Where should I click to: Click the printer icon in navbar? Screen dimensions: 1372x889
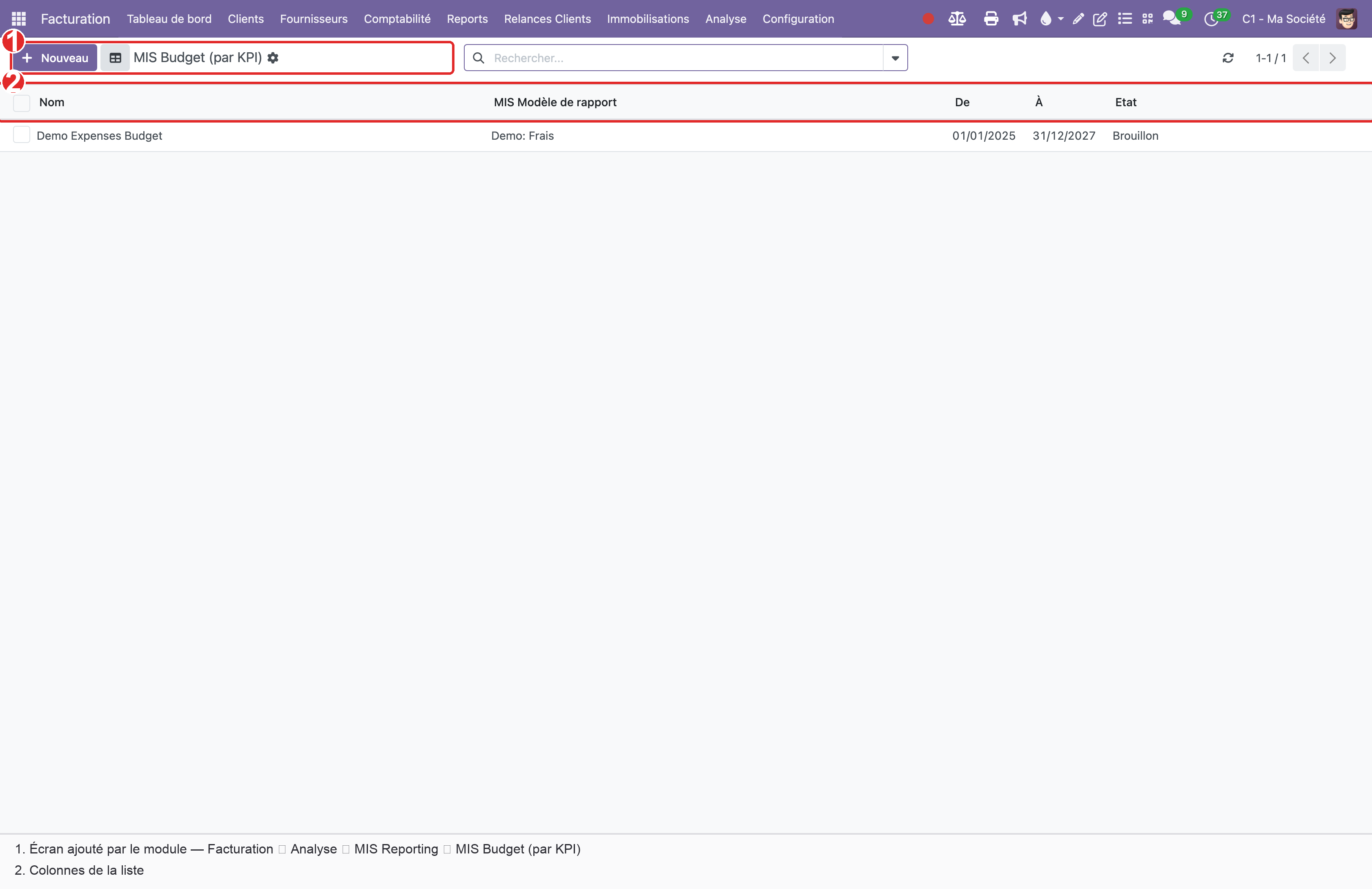991,19
